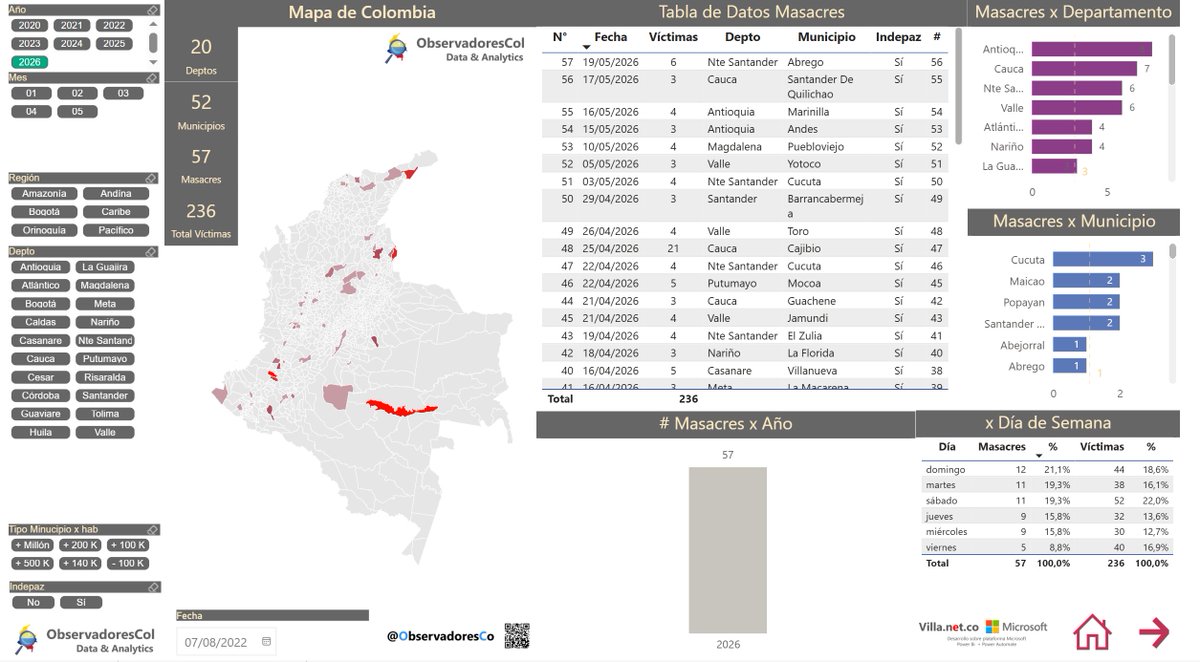Click the Cucuta blue bar in municipality chart
The height and width of the screenshot is (662, 1200).
[1103, 259]
